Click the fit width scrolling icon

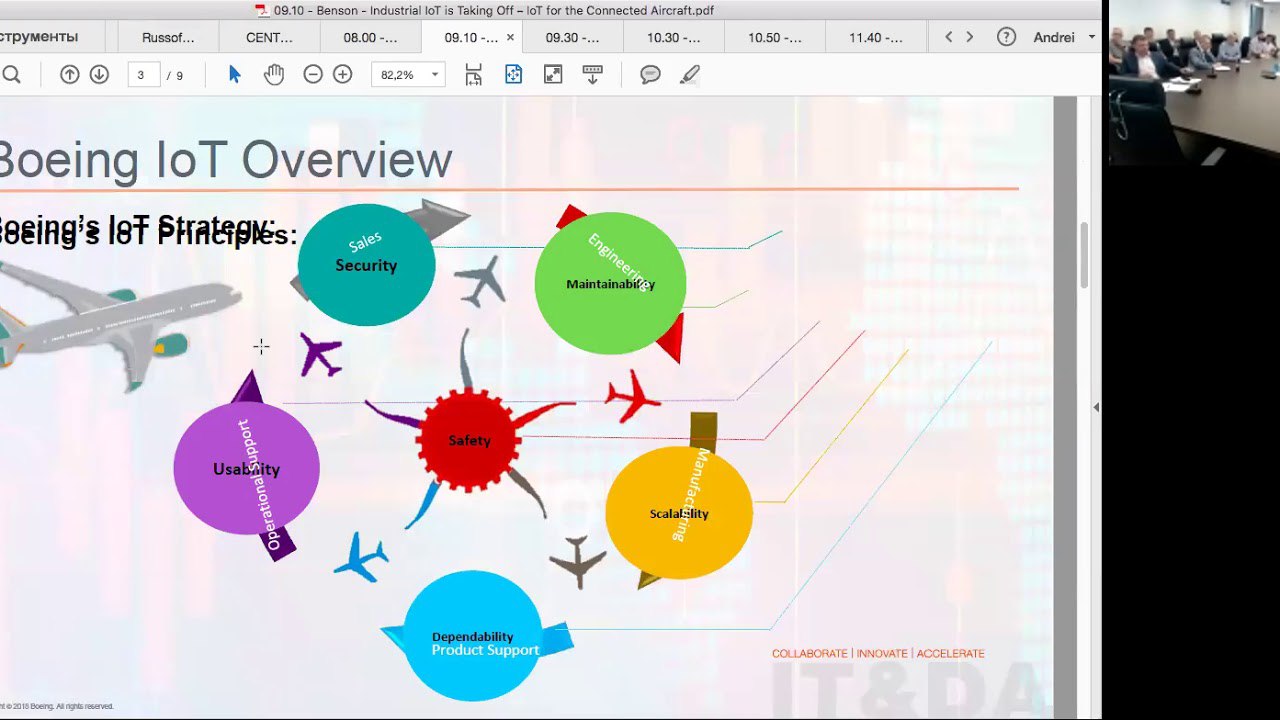473,75
